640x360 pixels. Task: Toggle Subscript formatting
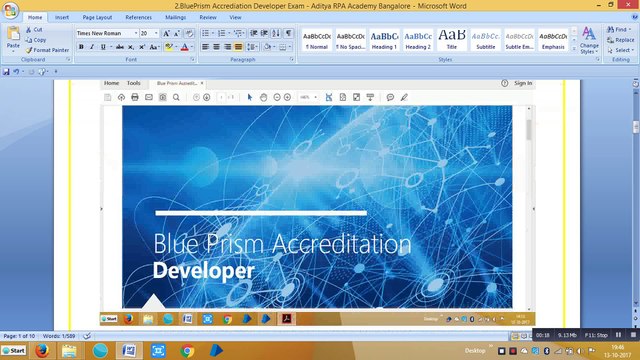tap(131, 47)
